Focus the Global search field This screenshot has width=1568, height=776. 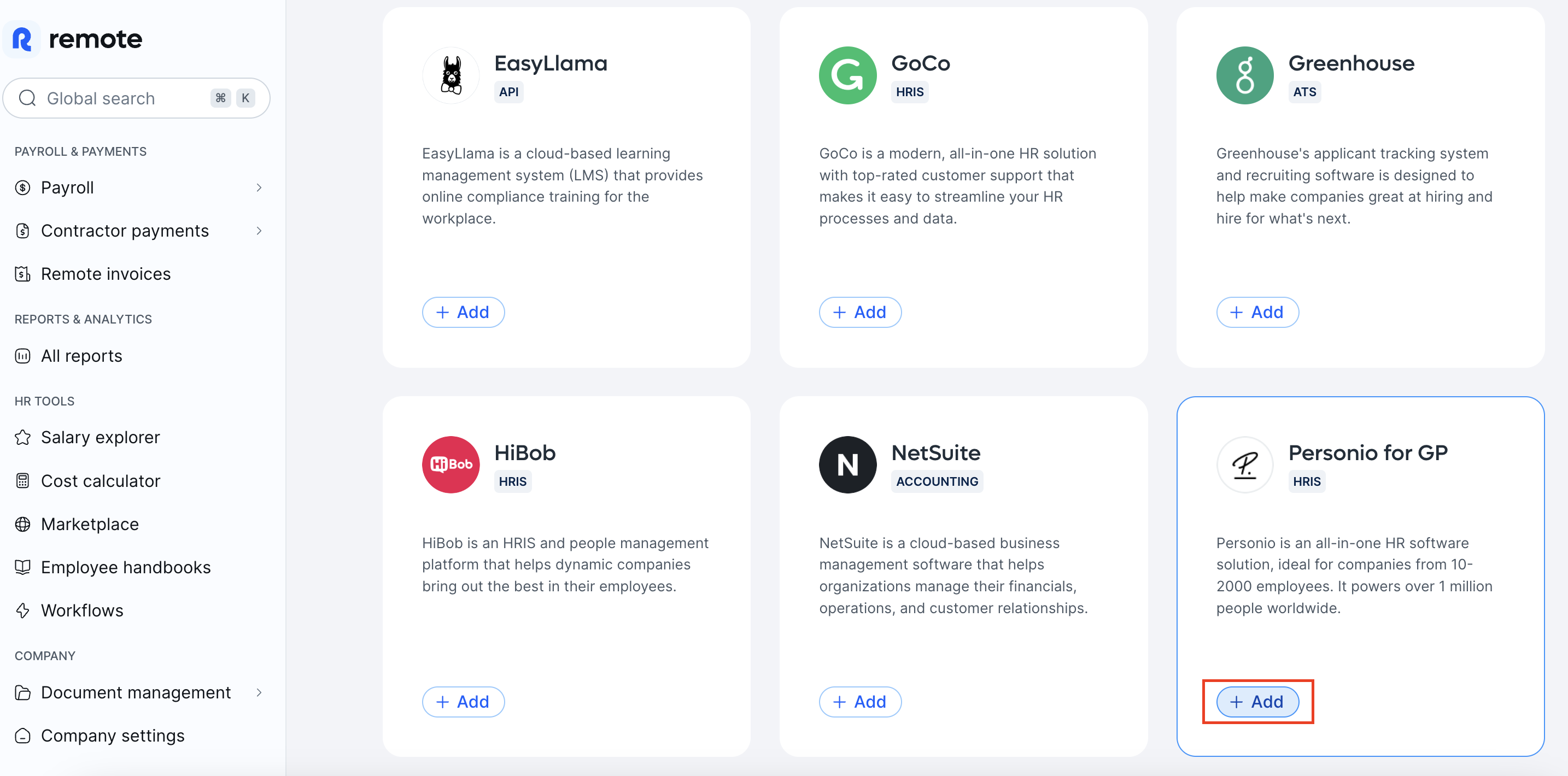(x=137, y=98)
